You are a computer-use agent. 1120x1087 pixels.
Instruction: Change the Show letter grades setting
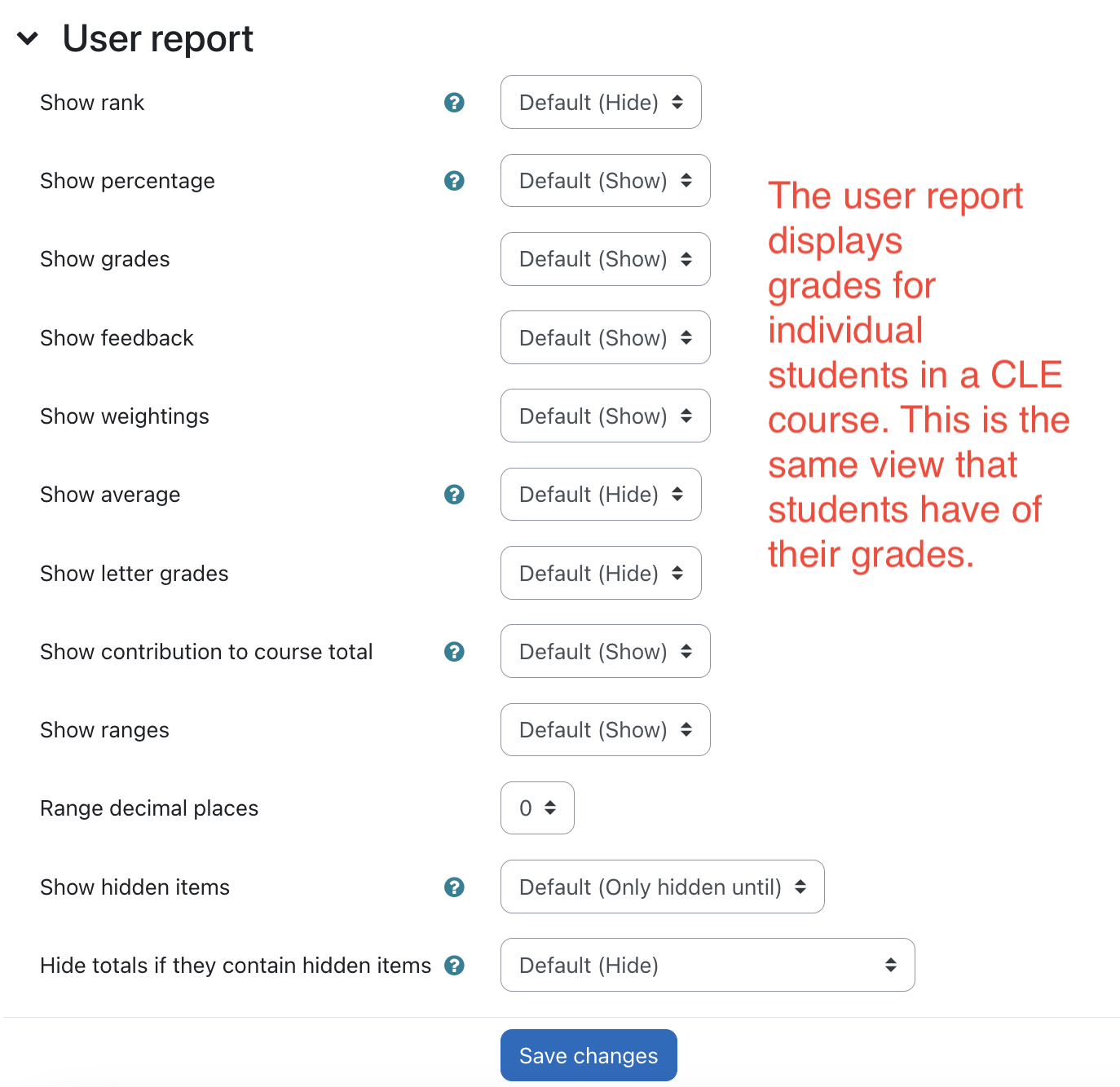601,574
